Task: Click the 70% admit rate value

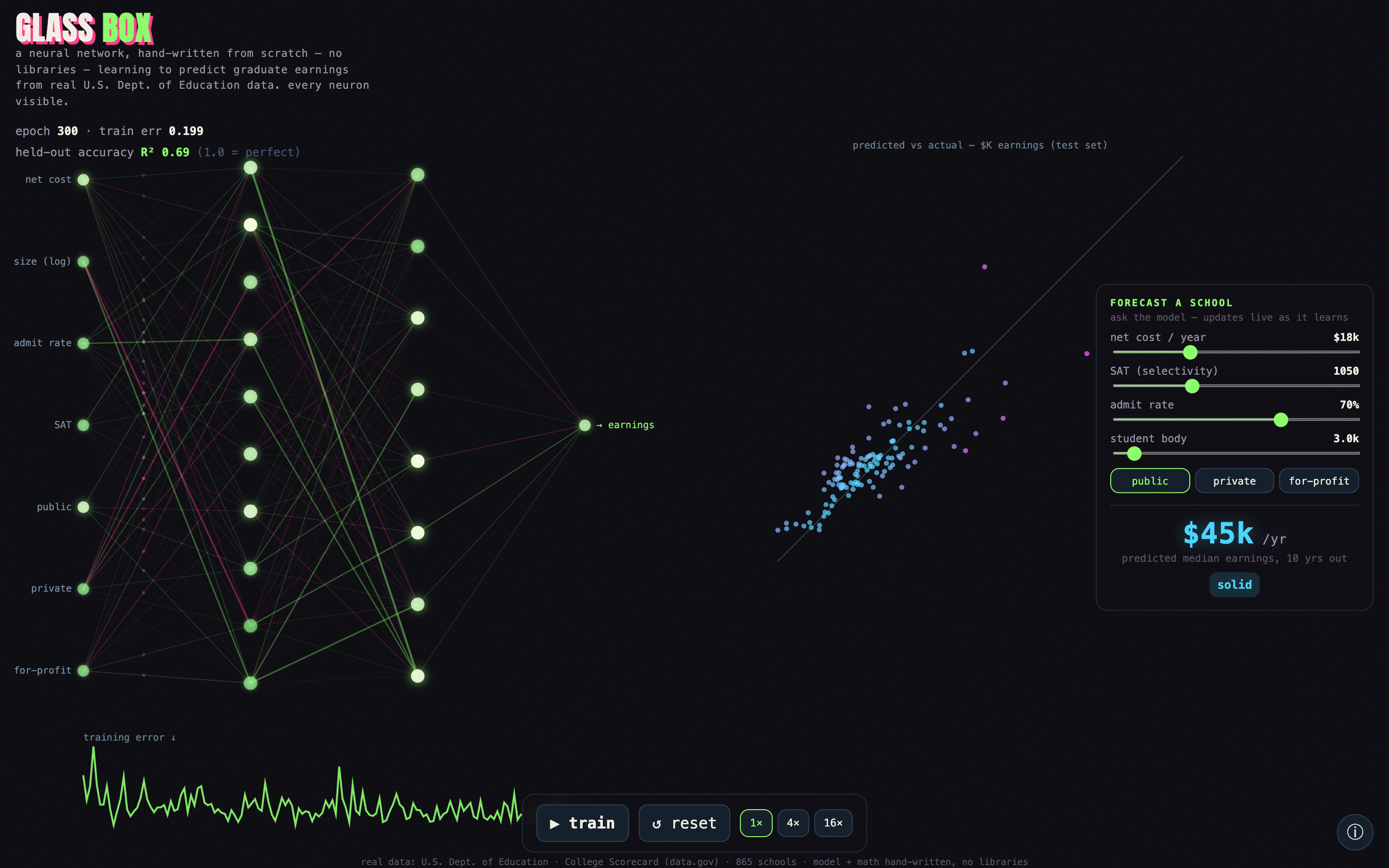Action: pos(1349,405)
